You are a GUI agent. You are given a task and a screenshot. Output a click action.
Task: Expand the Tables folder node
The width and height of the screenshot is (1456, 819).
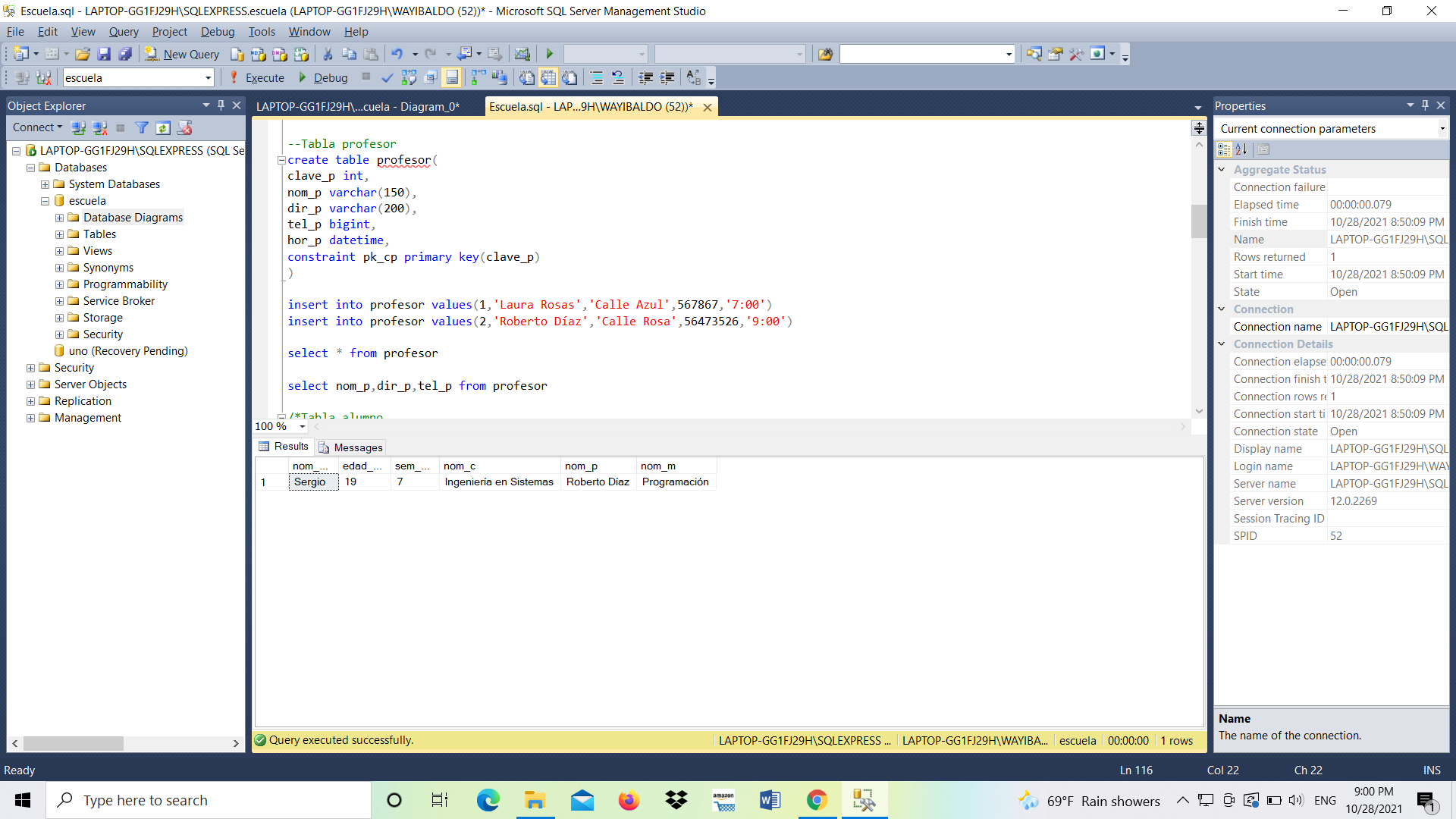coord(59,234)
